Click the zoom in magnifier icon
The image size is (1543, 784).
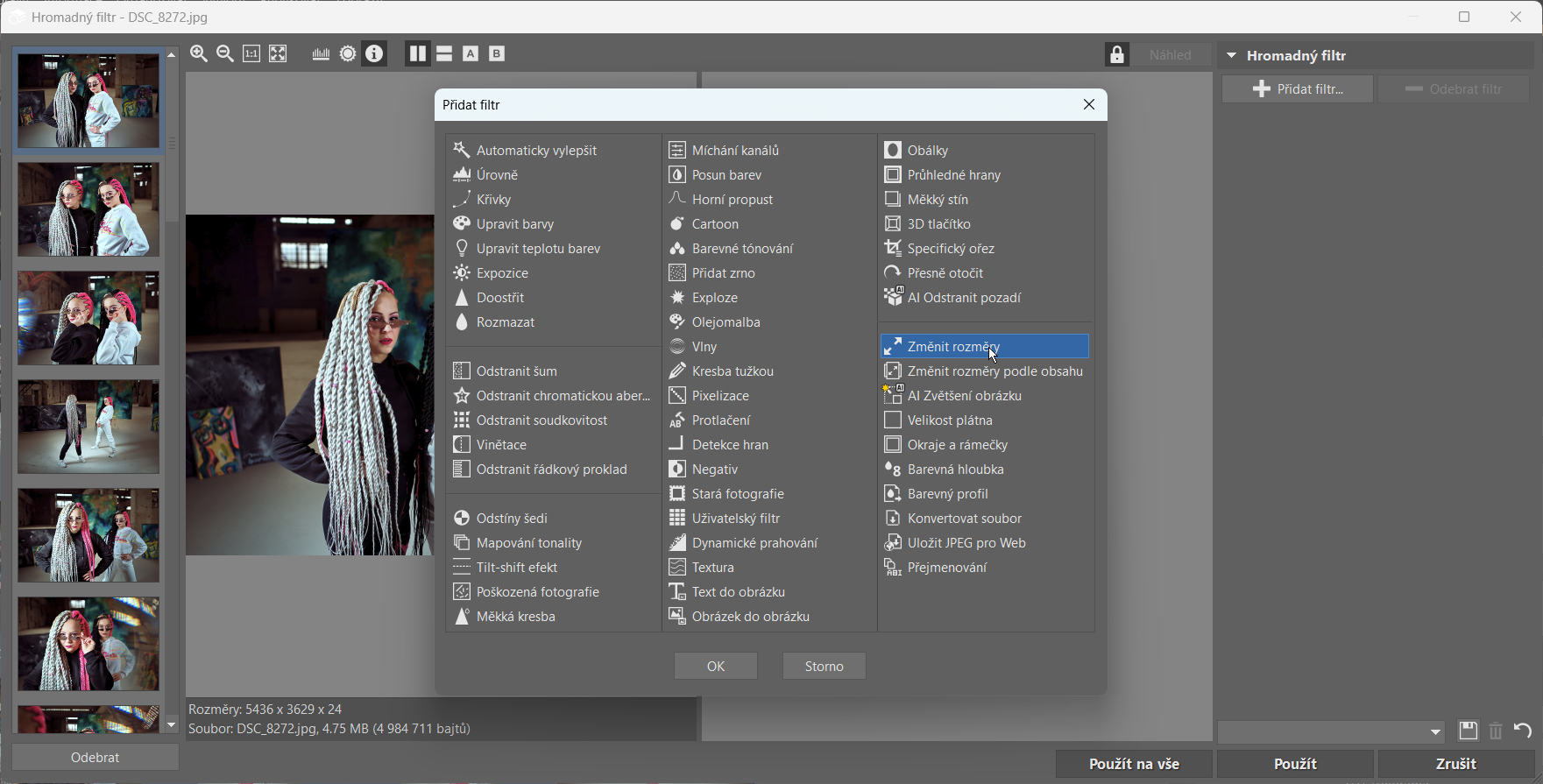[199, 54]
